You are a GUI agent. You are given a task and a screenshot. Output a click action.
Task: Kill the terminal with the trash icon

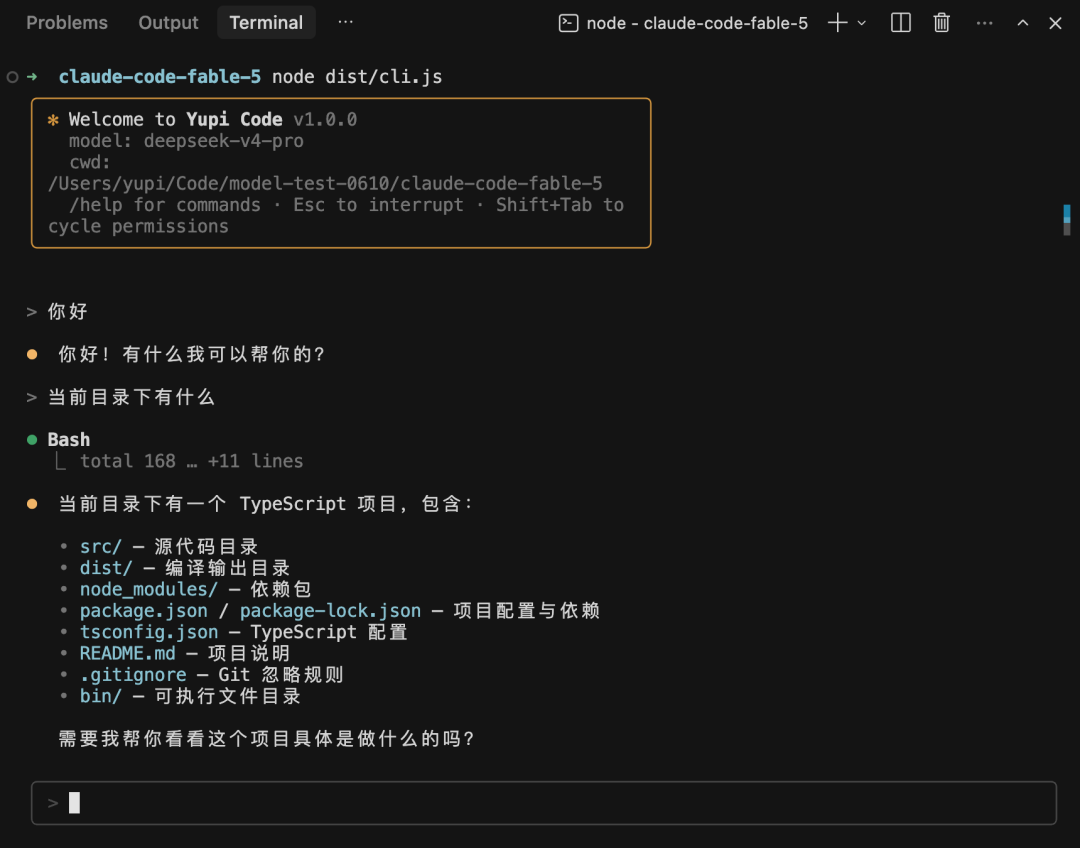tap(942, 23)
